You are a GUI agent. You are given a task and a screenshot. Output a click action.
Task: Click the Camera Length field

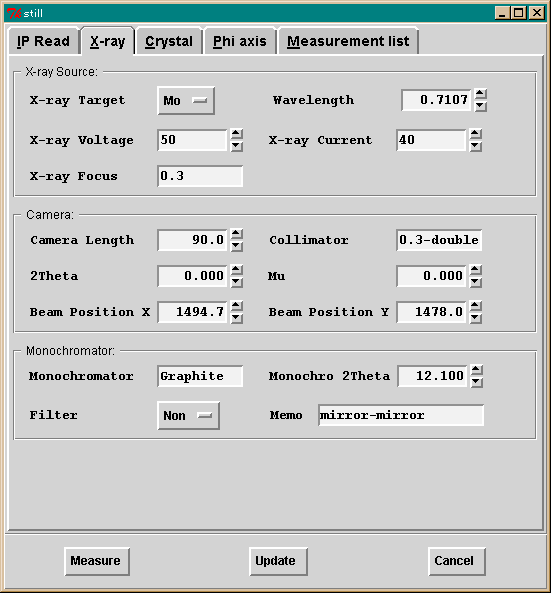tap(192, 240)
